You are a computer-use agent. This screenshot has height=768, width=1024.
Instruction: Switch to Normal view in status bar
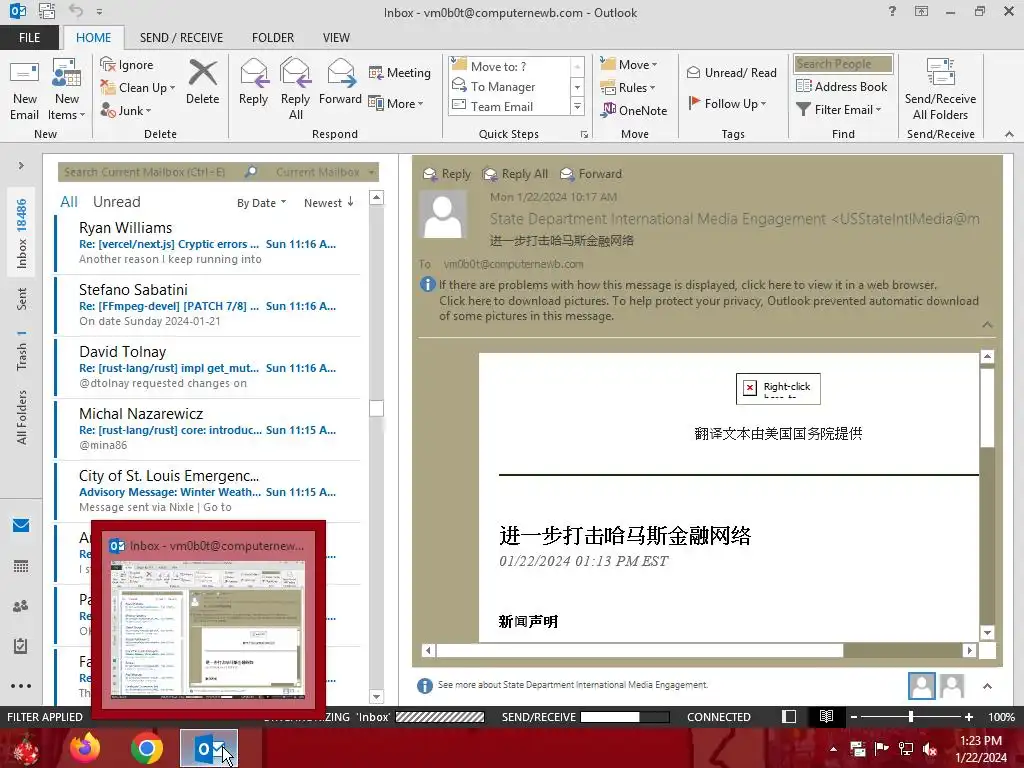coord(789,716)
